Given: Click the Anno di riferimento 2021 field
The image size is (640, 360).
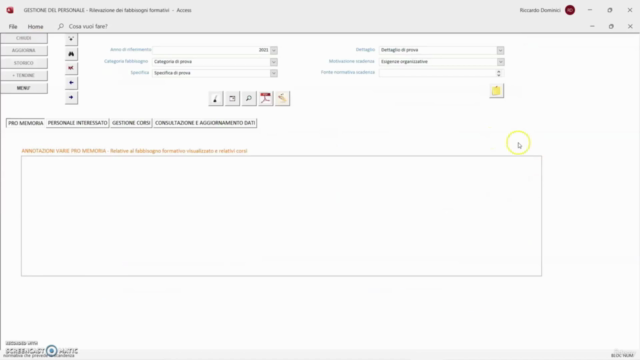Looking at the screenshot, I should [x=211, y=50].
